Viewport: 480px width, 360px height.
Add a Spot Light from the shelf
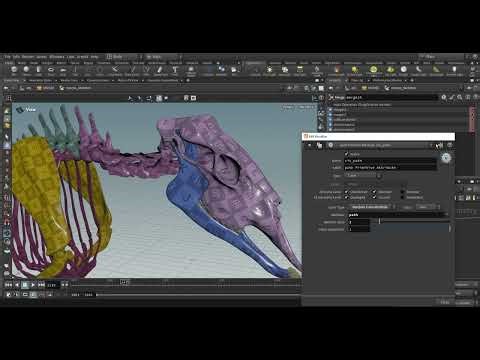tap(285, 70)
